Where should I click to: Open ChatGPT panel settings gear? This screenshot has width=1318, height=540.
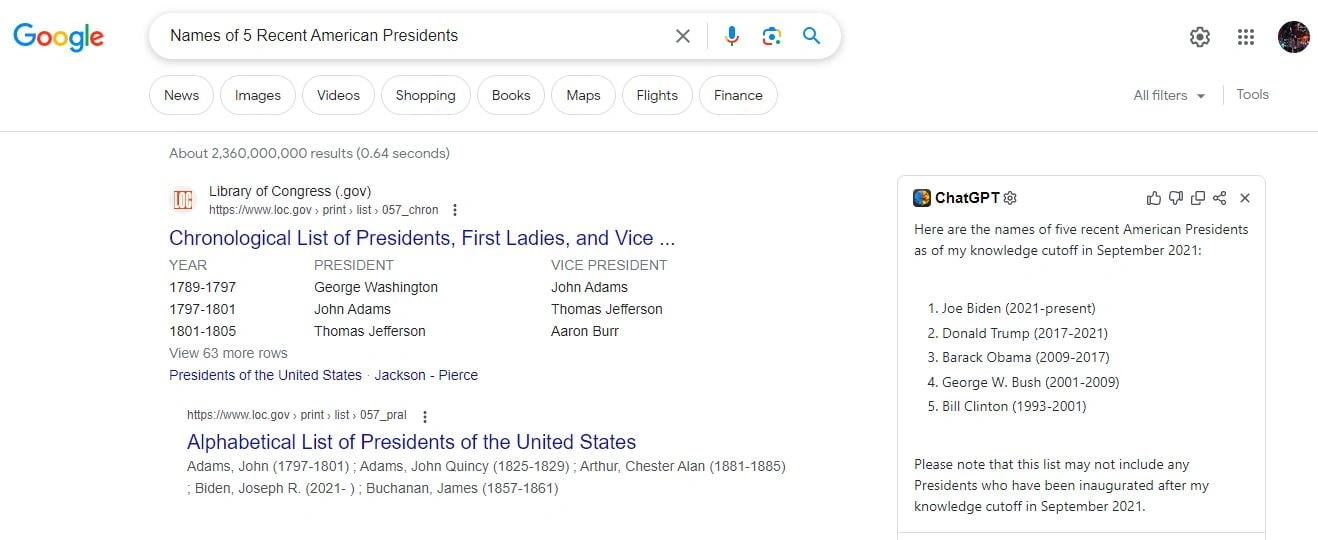pos(1010,198)
